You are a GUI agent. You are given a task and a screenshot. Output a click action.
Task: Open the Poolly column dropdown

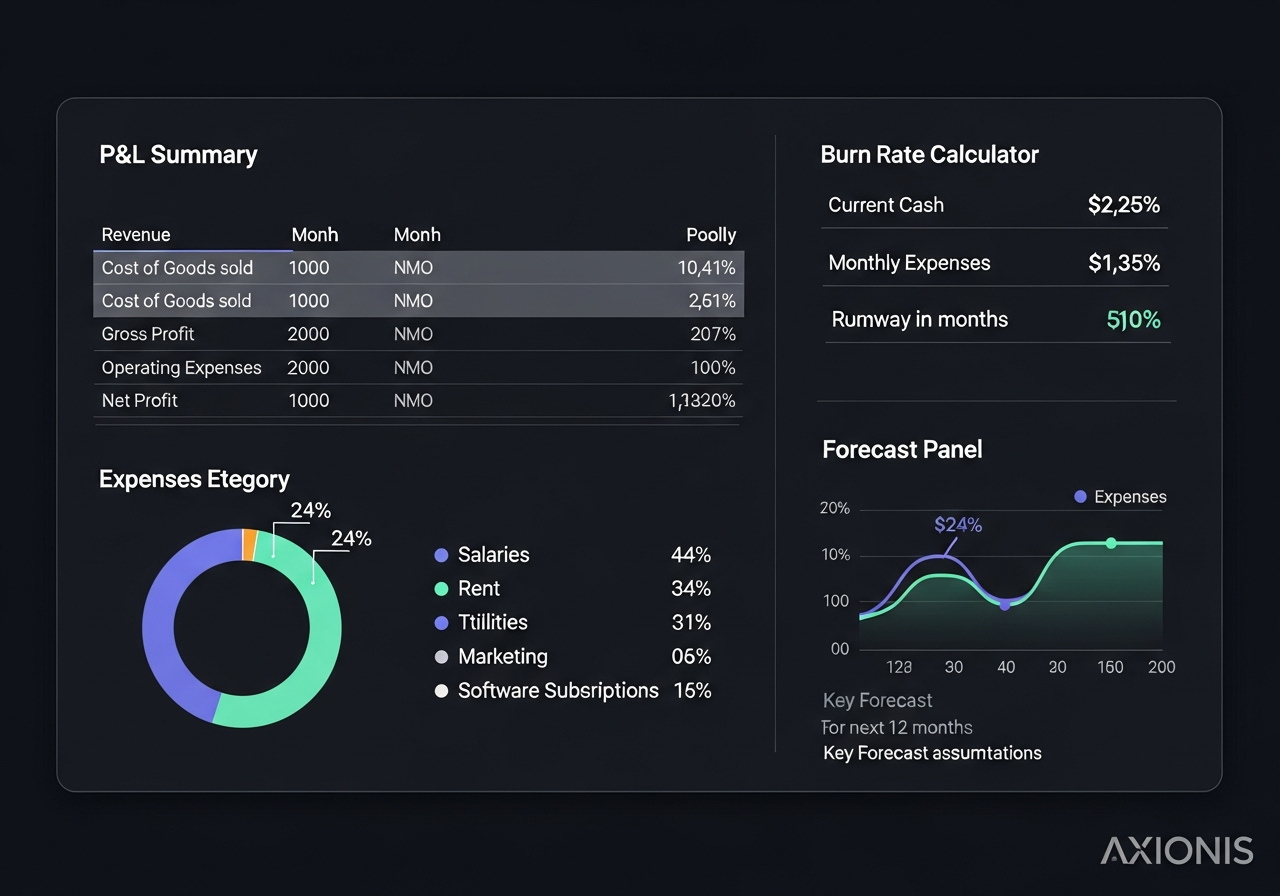[711, 235]
